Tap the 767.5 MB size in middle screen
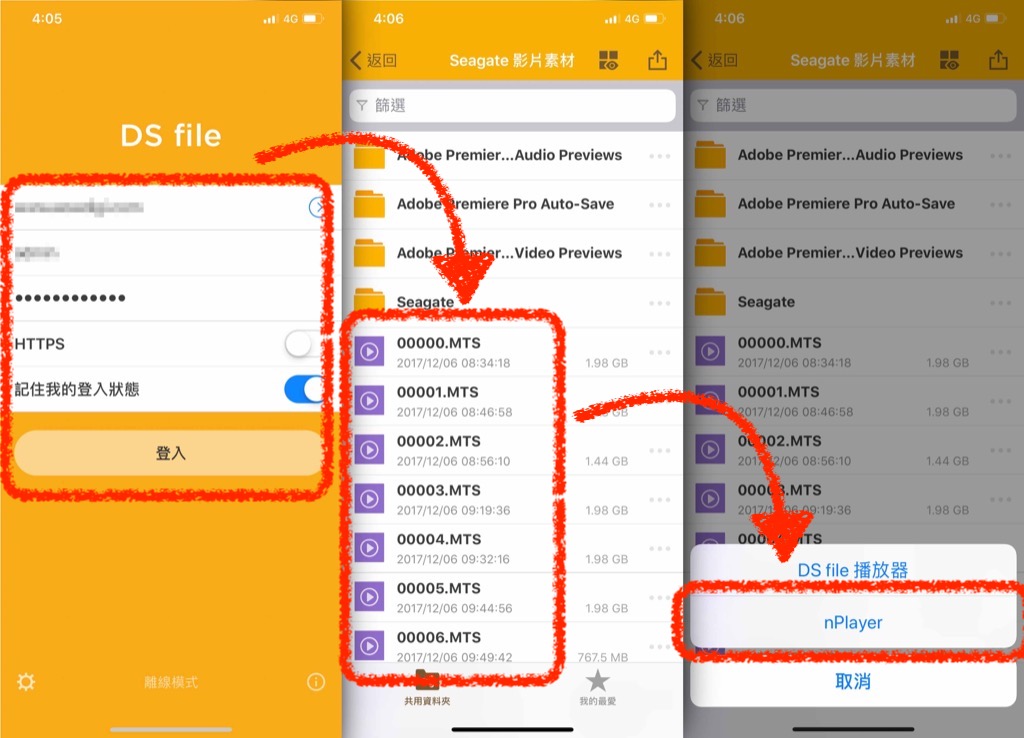The image size is (1024, 738). (x=603, y=657)
